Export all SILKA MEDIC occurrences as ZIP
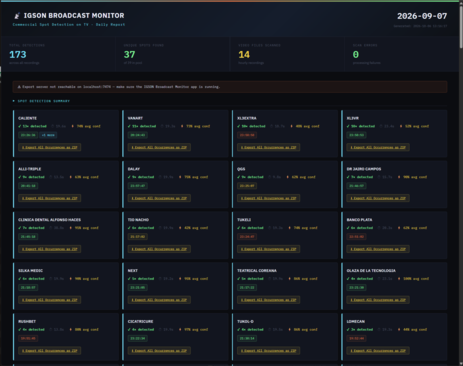463x366 pixels. point(49,300)
